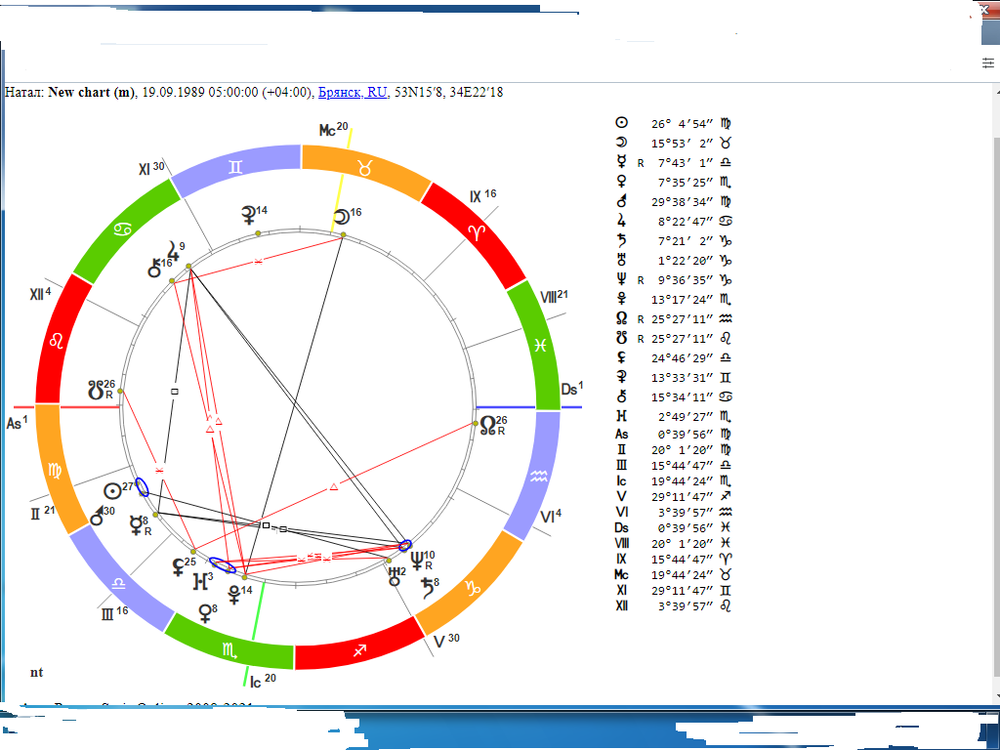Viewport: 1000px width, 750px height.
Task: Click the Sun position value "26° 4′54″"
Action: click(682, 124)
